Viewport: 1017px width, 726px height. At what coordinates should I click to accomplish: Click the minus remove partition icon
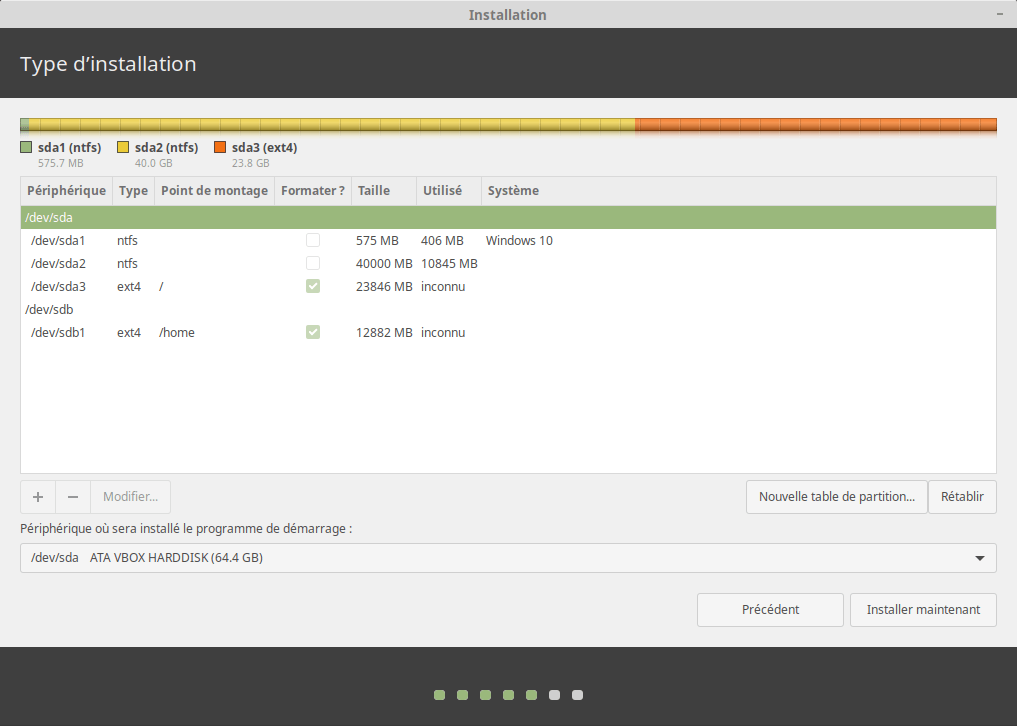(73, 497)
